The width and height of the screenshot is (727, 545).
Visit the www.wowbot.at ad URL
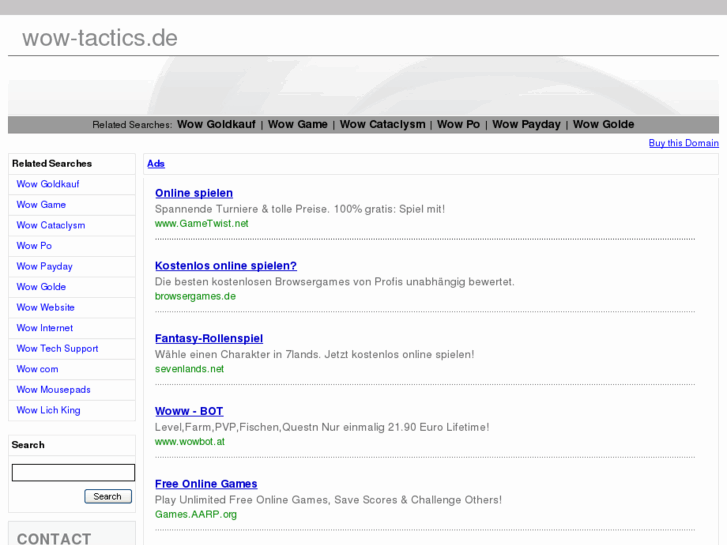[190, 442]
